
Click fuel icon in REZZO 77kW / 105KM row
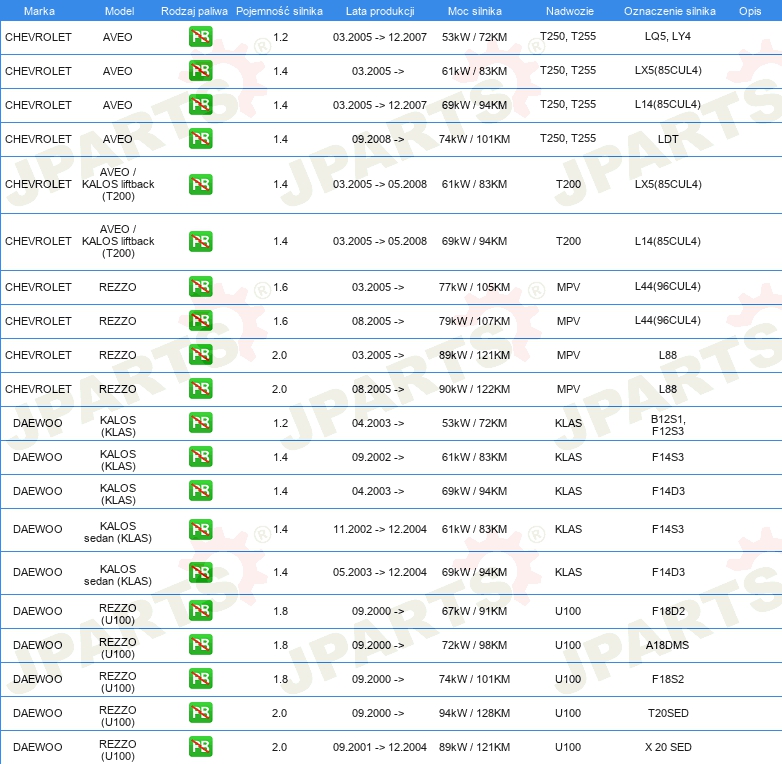(x=200, y=287)
